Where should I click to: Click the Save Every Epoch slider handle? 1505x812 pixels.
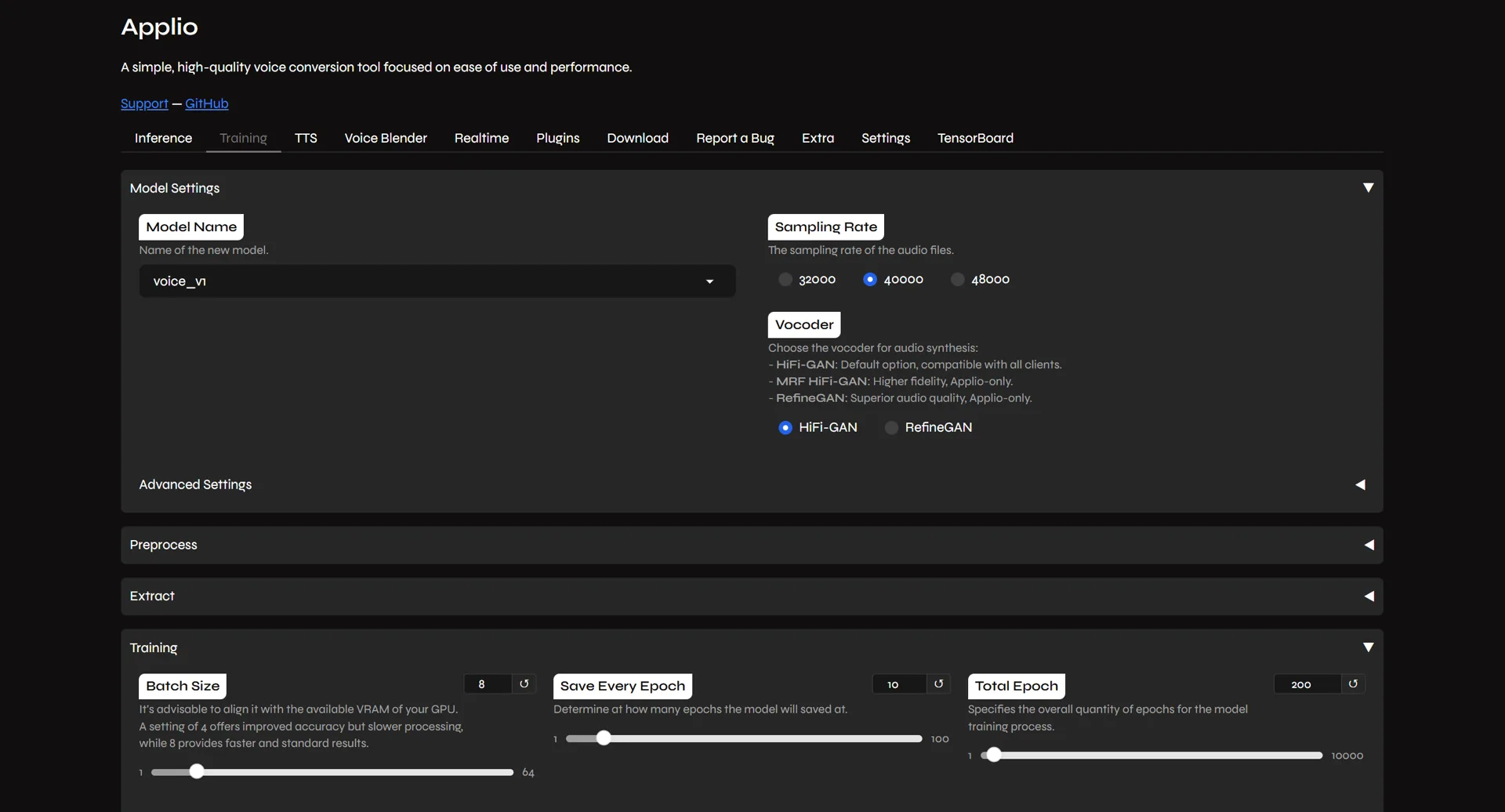(x=604, y=738)
